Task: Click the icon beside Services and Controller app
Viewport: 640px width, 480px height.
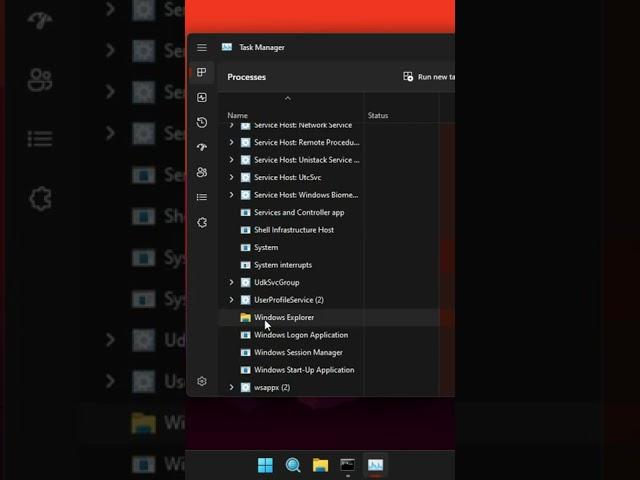Action: [245, 213]
